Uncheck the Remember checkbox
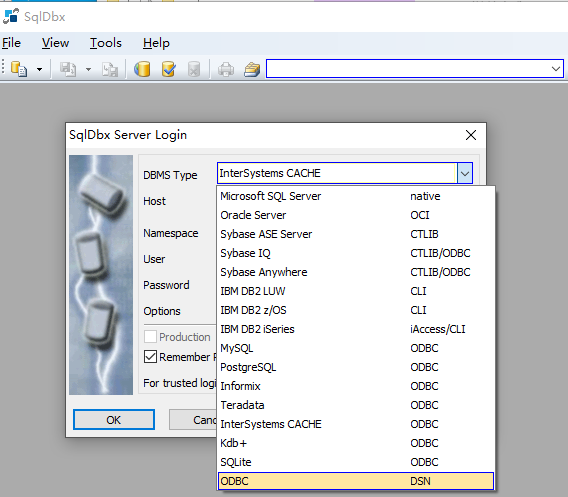The image size is (568, 497). pos(150,357)
